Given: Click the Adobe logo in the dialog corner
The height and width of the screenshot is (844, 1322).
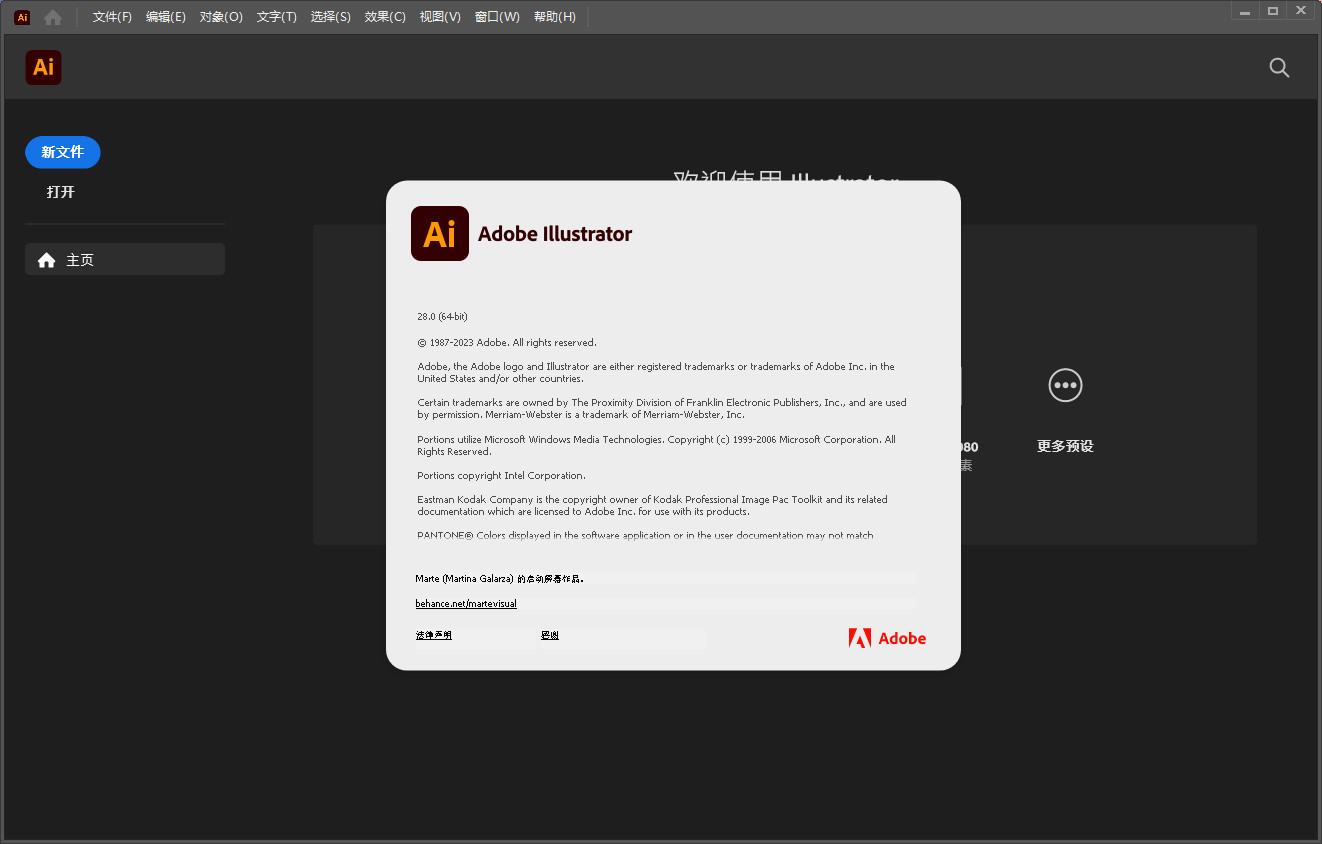Looking at the screenshot, I should tap(886, 638).
